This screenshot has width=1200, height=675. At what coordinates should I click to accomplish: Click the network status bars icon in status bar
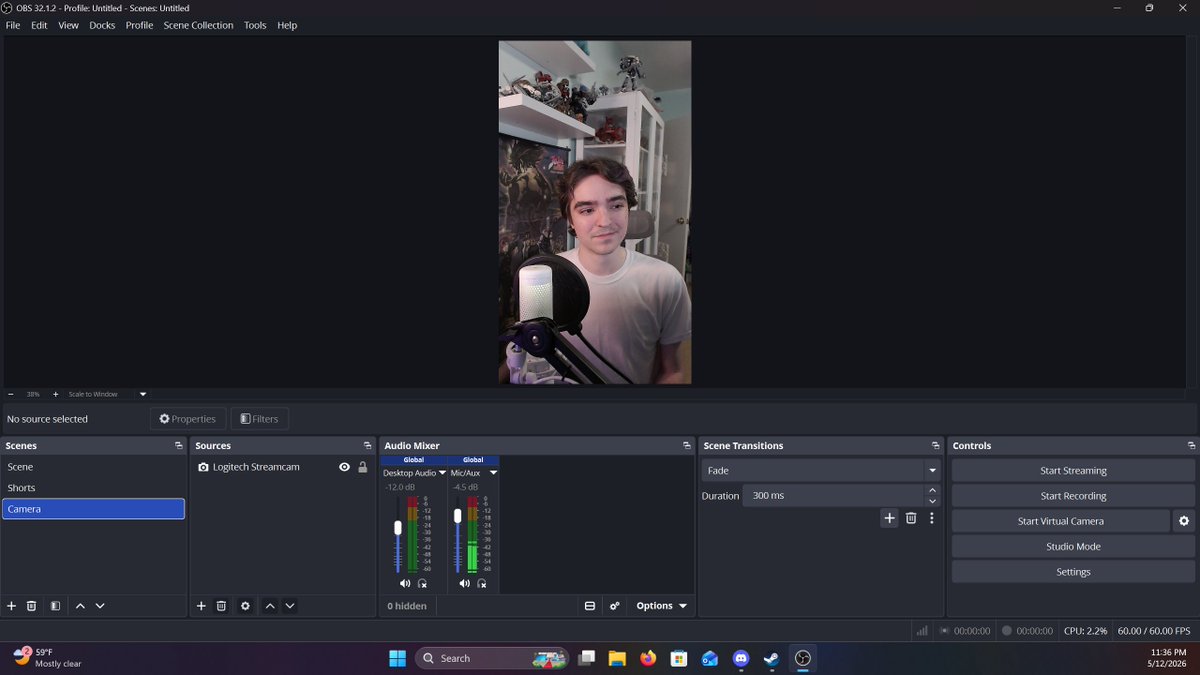coord(922,631)
